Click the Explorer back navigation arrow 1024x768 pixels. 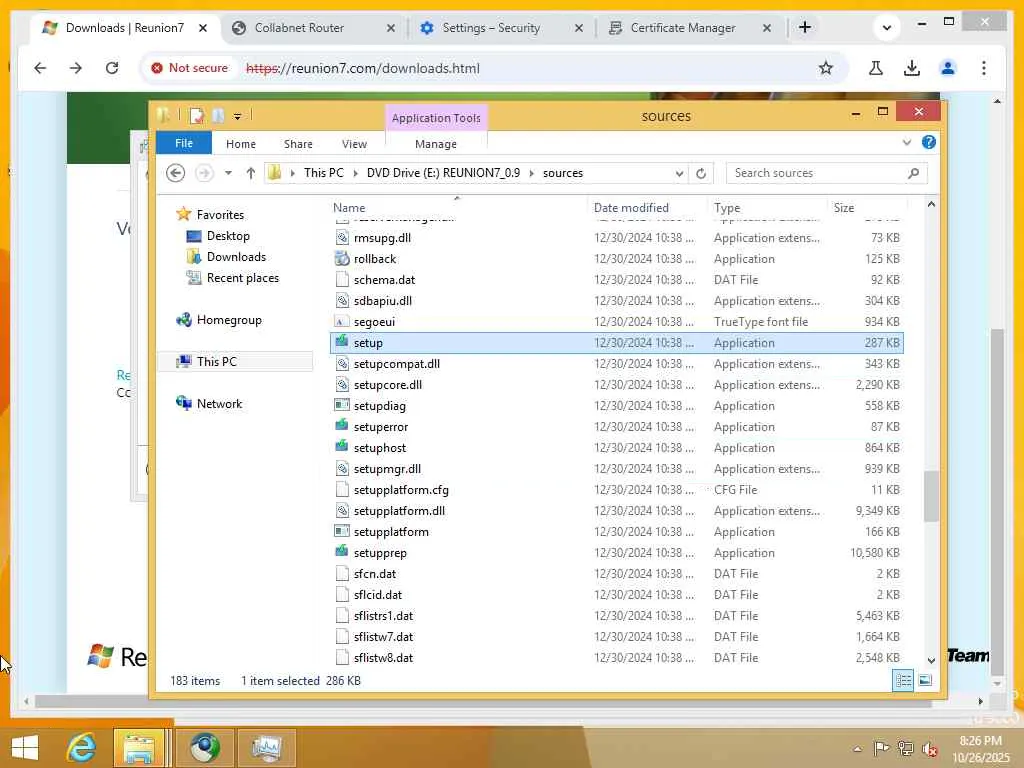tap(175, 173)
